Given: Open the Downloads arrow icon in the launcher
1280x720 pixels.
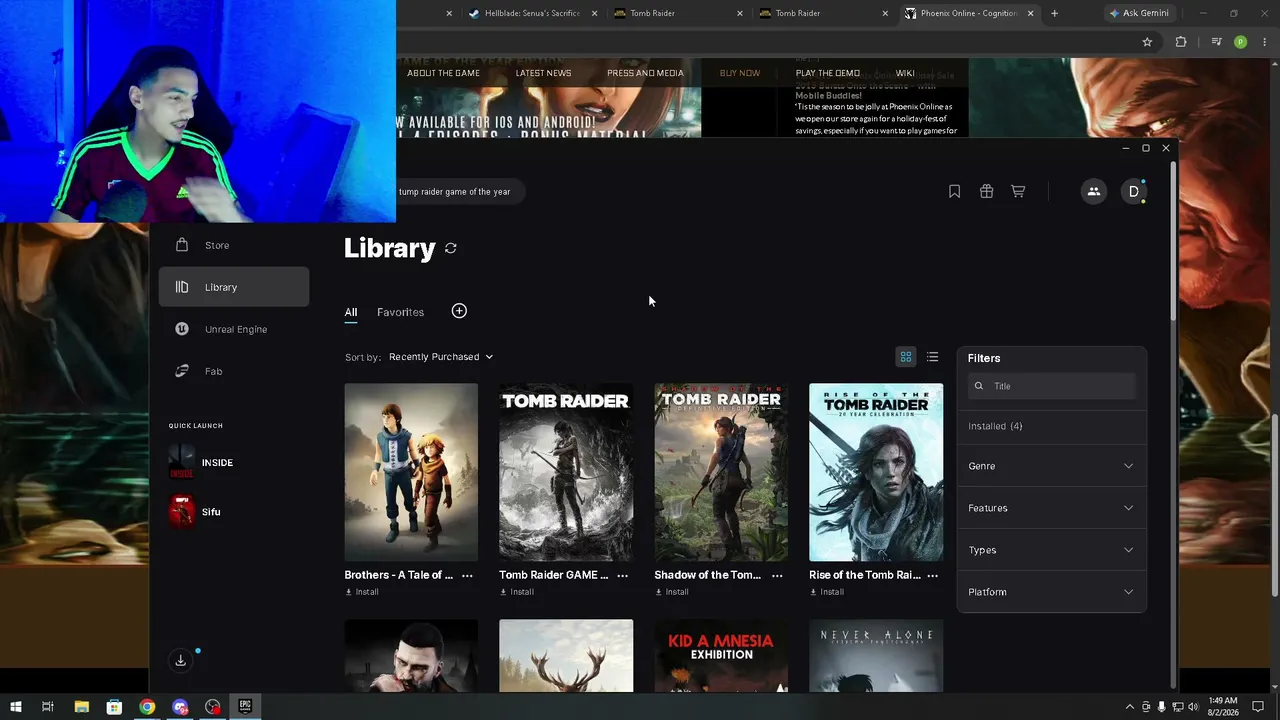Looking at the screenshot, I should [181, 660].
